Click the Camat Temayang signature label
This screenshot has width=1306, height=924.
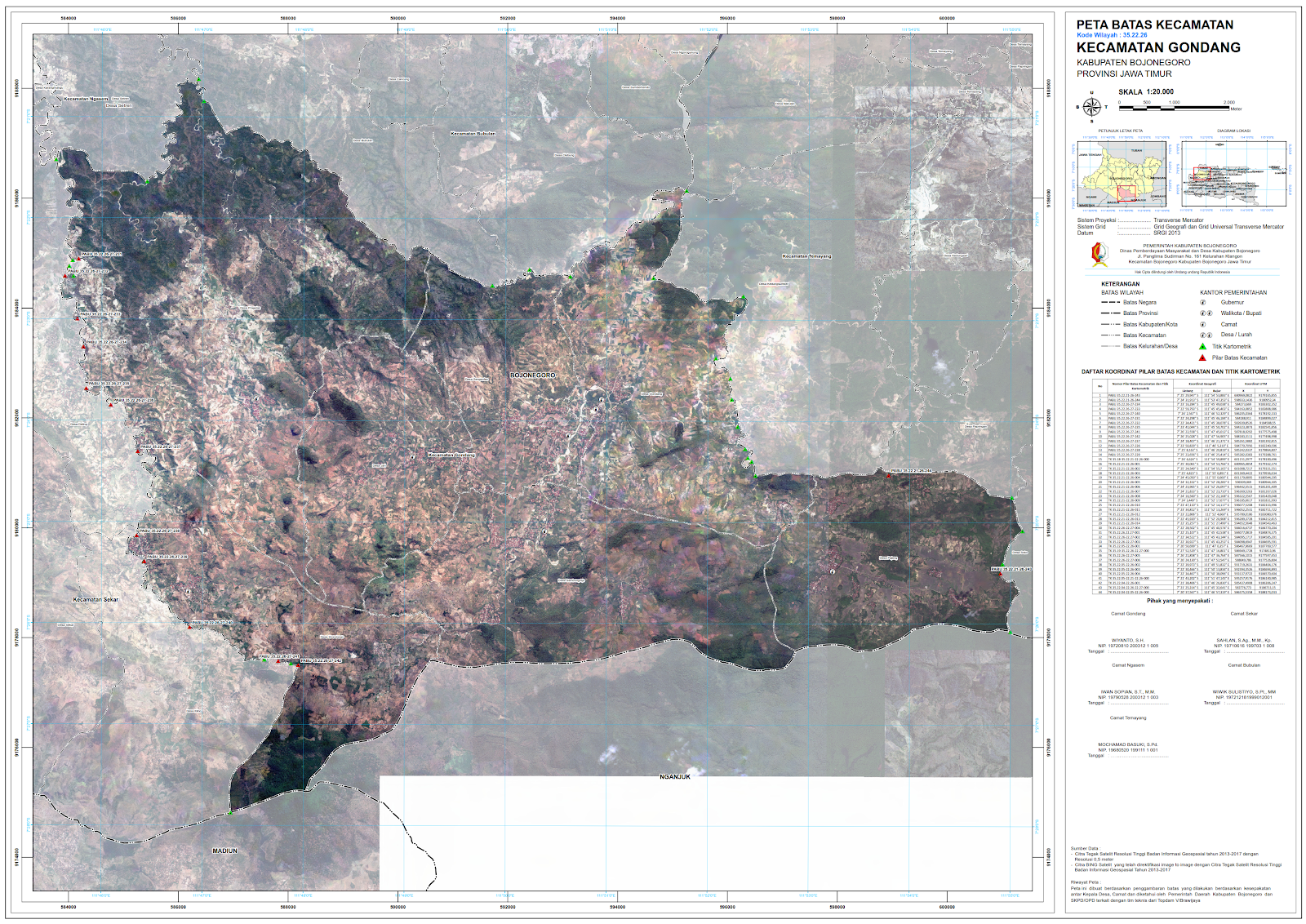click(x=1128, y=718)
